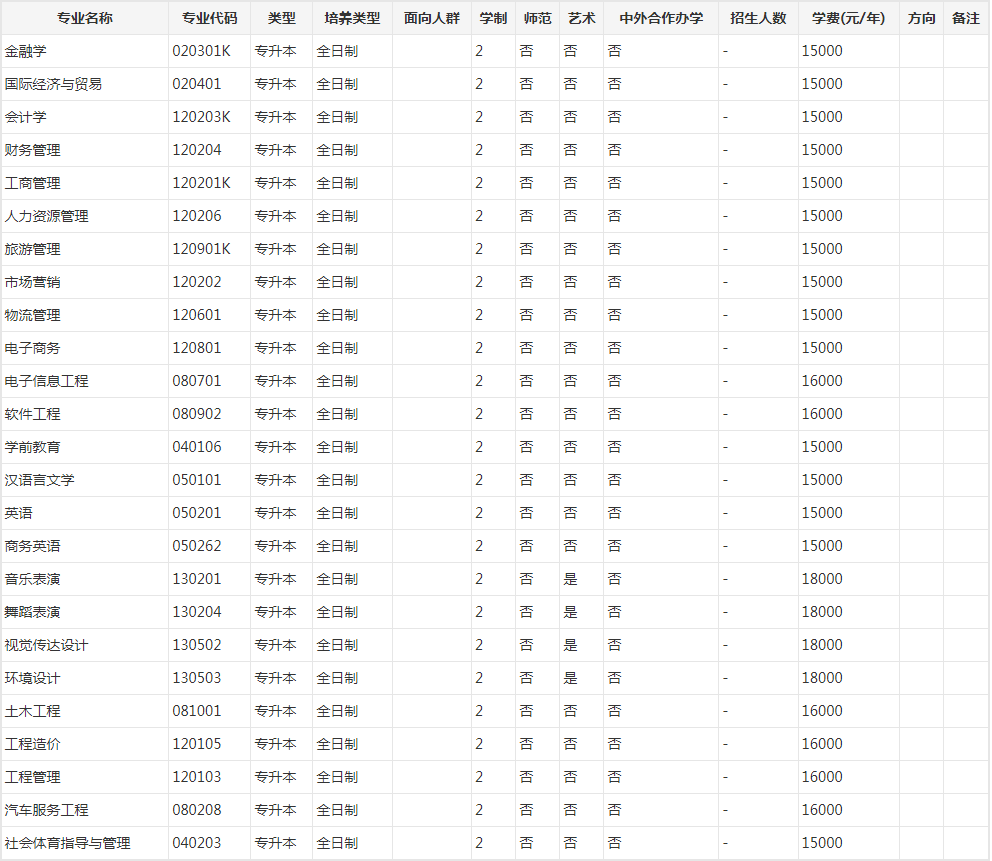Screen dimensions: 992x861
Task: Click major code 050201
Action: (197, 513)
